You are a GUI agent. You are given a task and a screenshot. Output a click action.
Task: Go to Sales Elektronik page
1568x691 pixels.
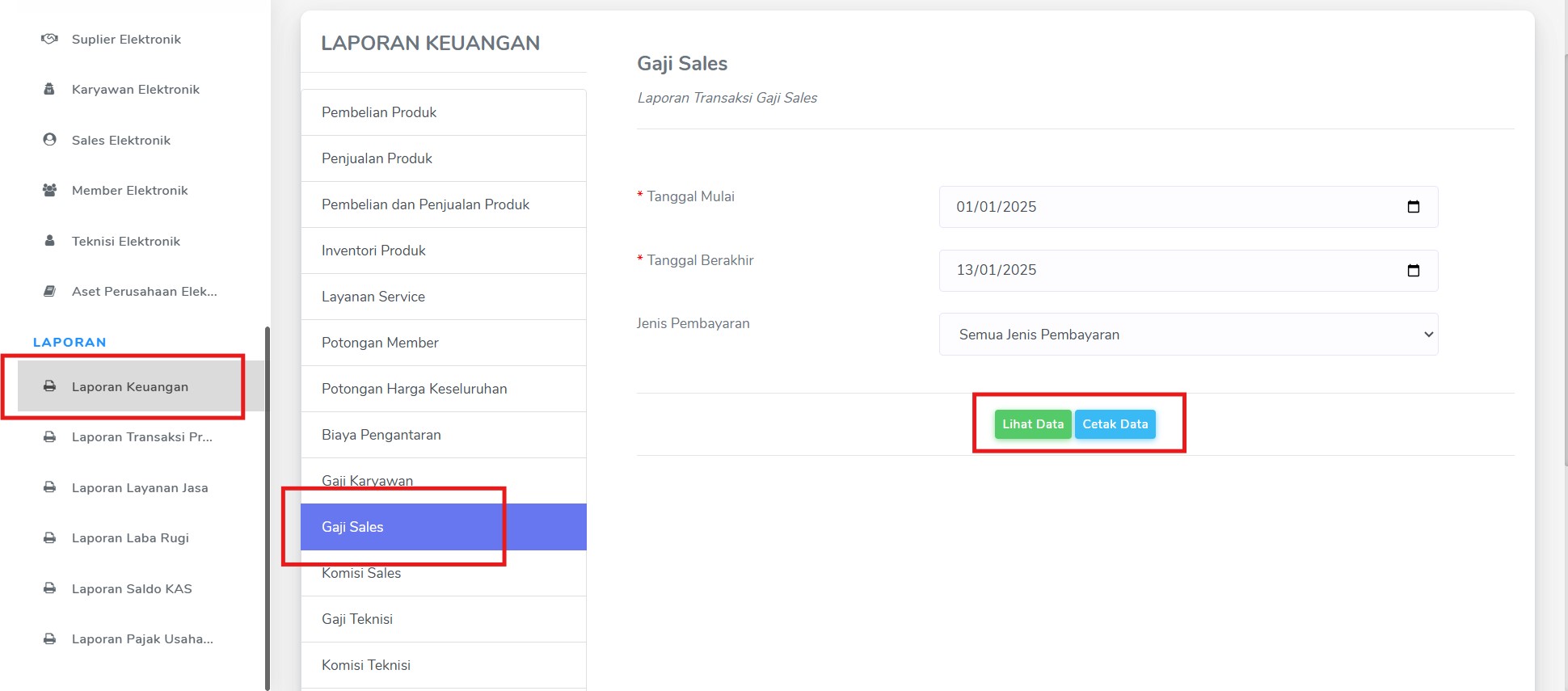click(x=120, y=140)
